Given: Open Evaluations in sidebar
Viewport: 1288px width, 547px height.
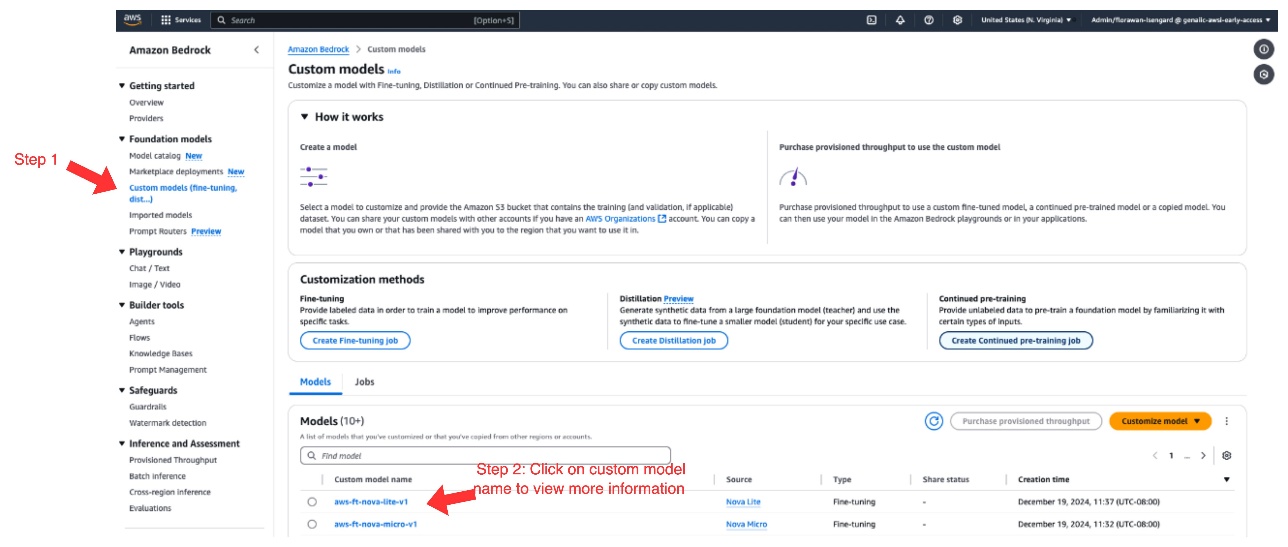Looking at the screenshot, I should (x=150, y=508).
